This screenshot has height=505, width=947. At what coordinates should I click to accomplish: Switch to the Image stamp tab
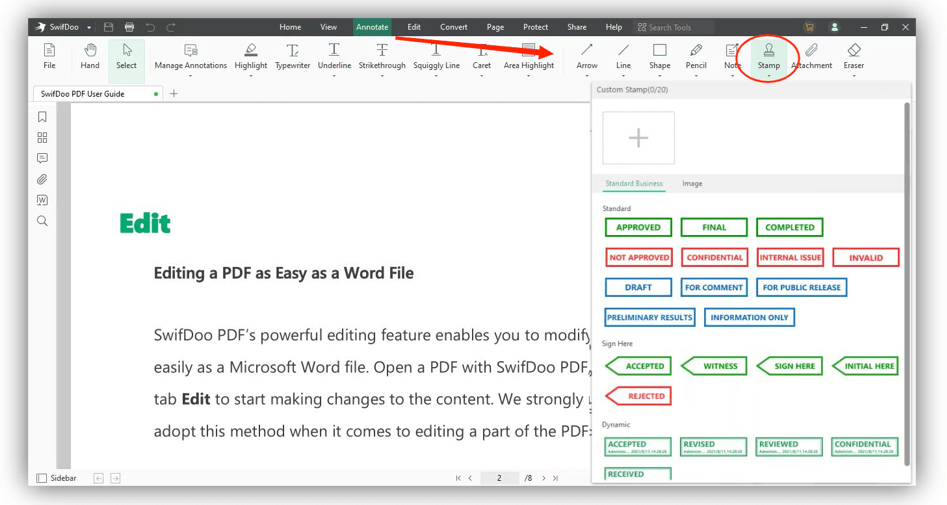[692, 184]
